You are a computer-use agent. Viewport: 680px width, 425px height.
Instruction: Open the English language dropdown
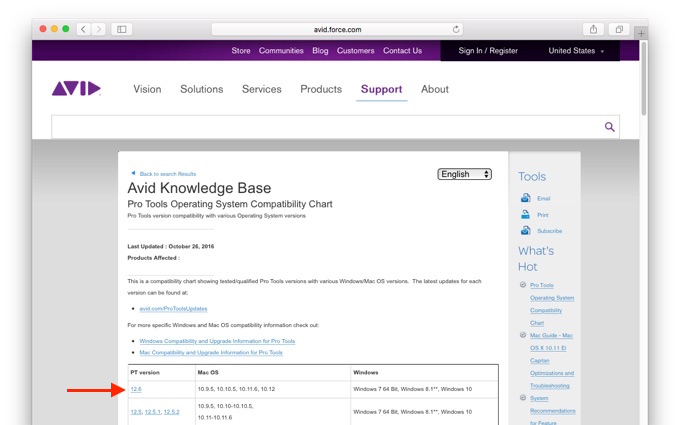coord(465,174)
